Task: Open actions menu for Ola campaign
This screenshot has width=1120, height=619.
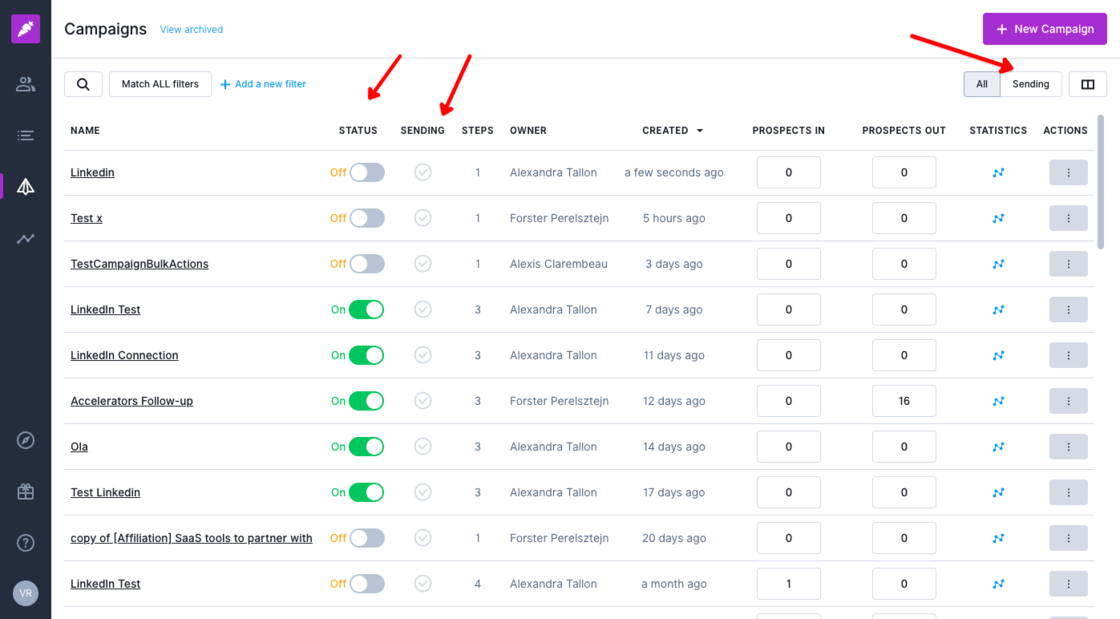Action: 1068,446
